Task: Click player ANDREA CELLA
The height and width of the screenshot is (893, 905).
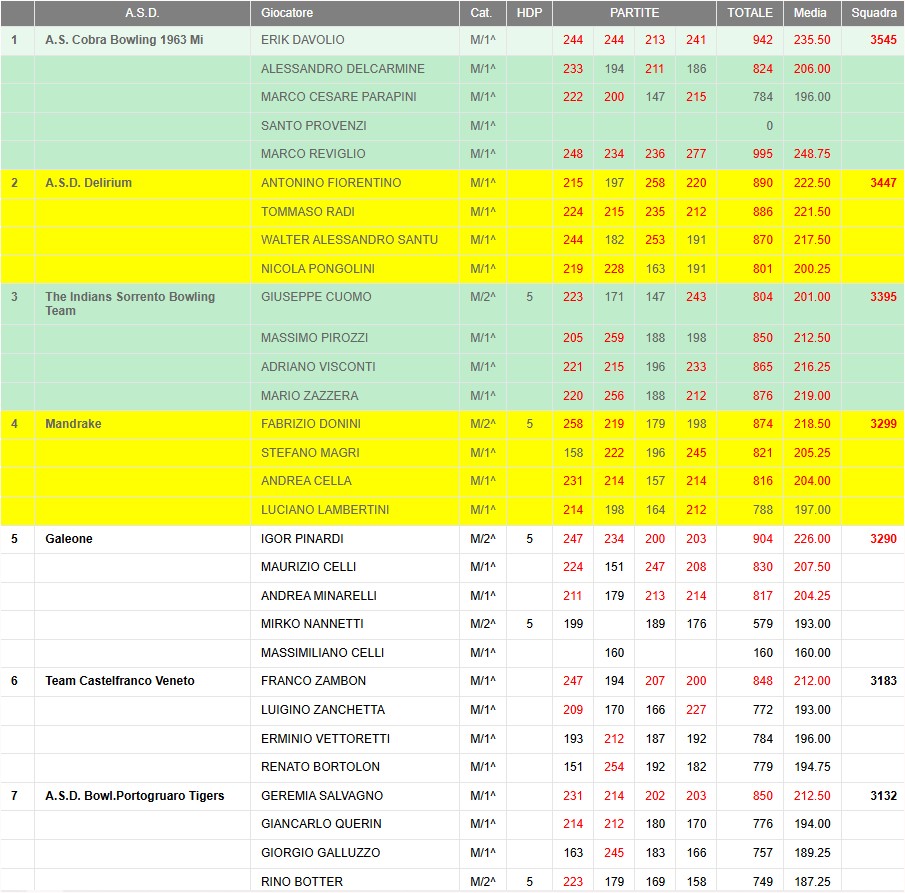Action: point(306,481)
